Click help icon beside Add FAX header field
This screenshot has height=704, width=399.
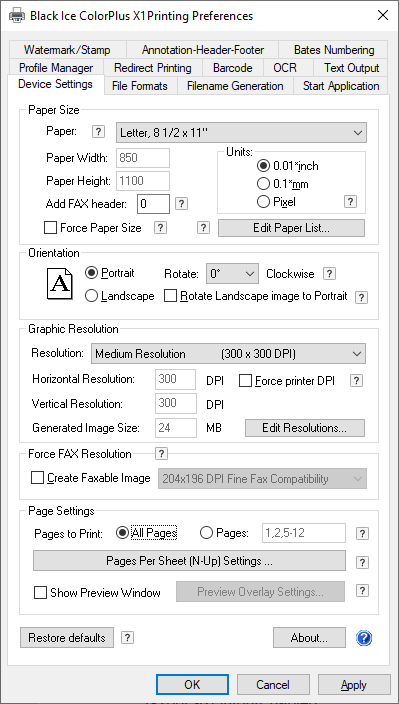(181, 204)
